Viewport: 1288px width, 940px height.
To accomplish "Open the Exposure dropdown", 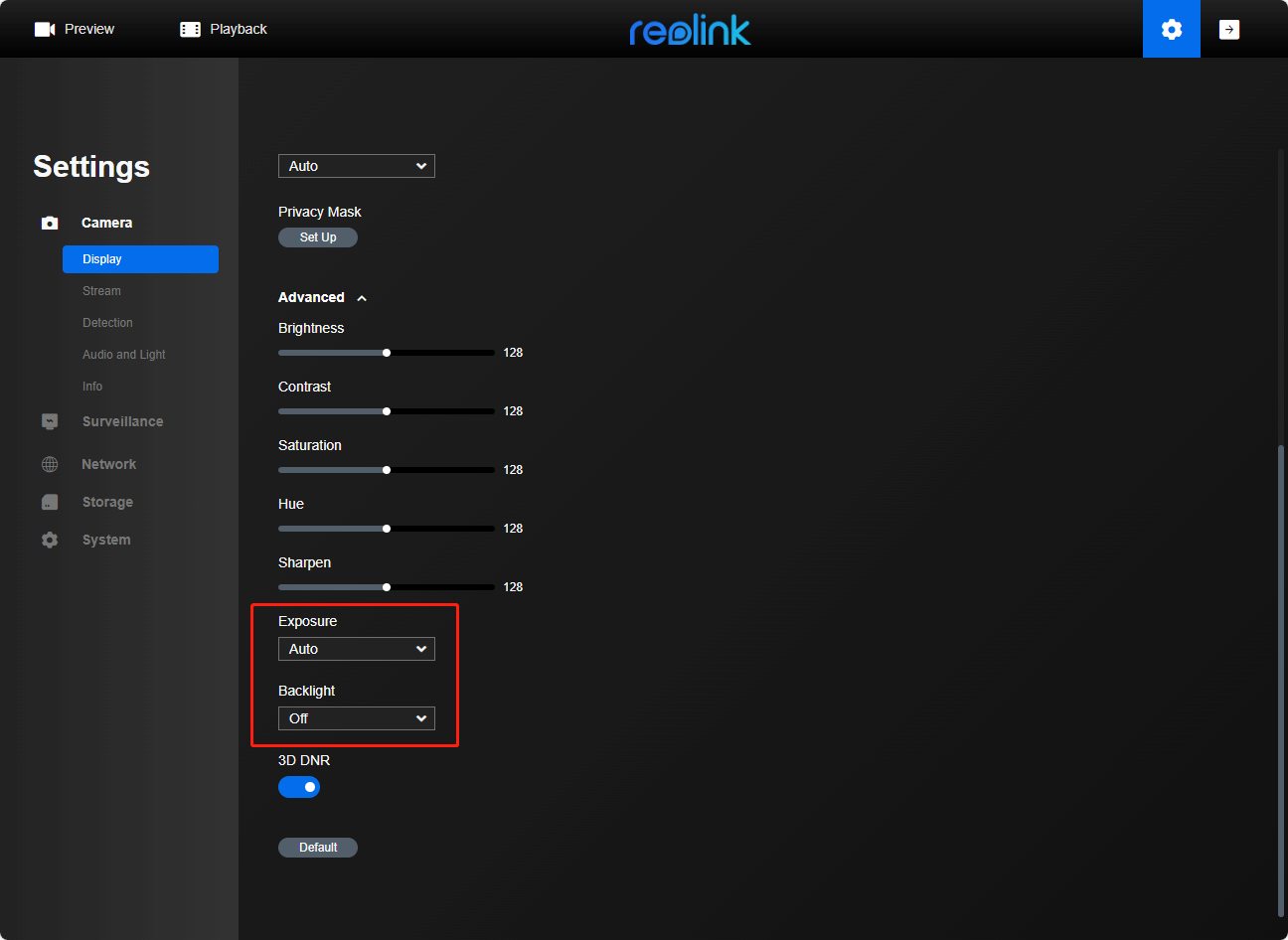I will tap(356, 649).
